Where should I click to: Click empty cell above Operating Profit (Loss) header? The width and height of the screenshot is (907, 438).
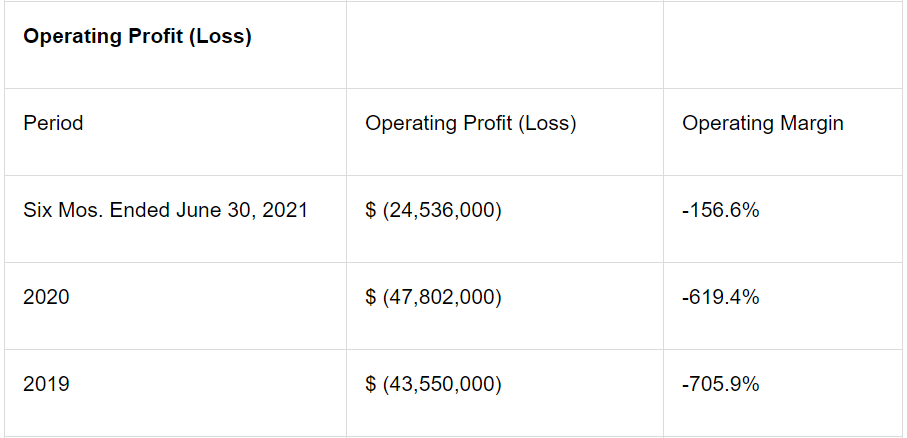[x=504, y=45]
